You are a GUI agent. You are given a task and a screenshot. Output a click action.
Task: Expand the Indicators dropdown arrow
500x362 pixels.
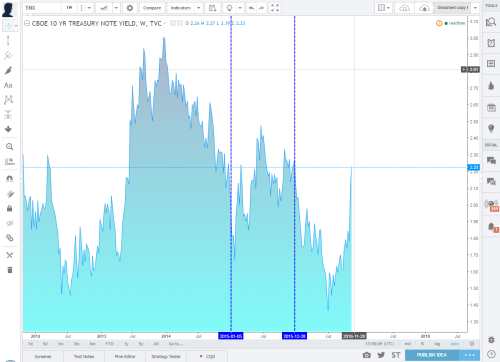point(198,8)
